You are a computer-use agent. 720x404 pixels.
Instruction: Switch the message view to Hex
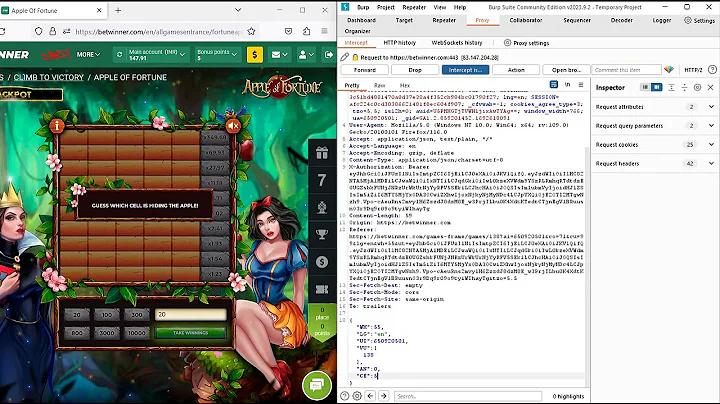(x=405, y=85)
